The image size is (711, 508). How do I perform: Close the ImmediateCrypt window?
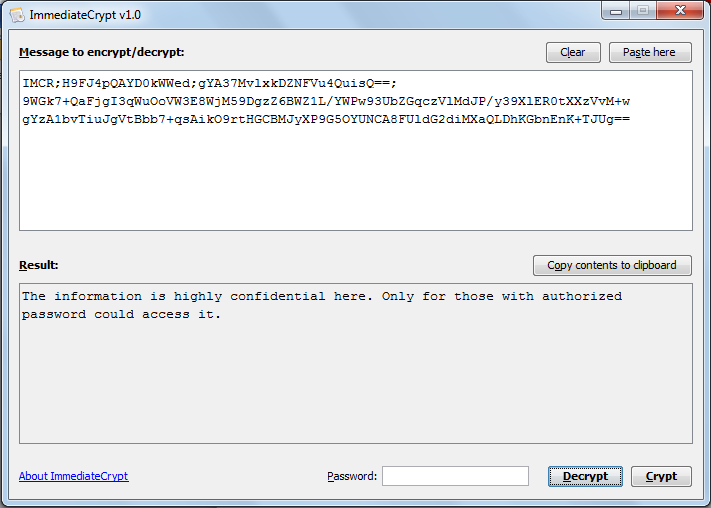point(678,11)
